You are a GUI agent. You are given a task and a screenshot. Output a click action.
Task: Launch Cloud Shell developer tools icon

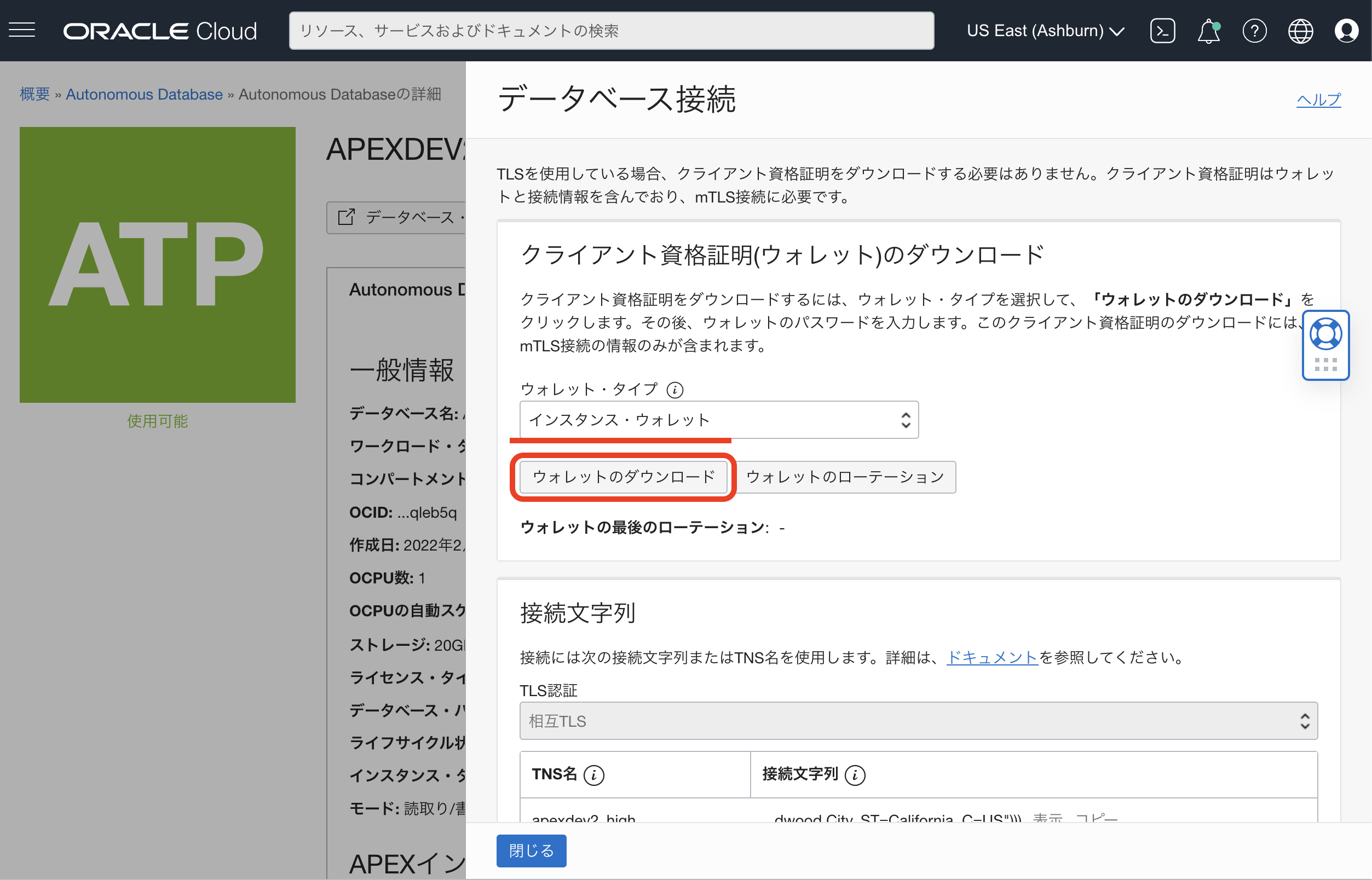click(1162, 31)
